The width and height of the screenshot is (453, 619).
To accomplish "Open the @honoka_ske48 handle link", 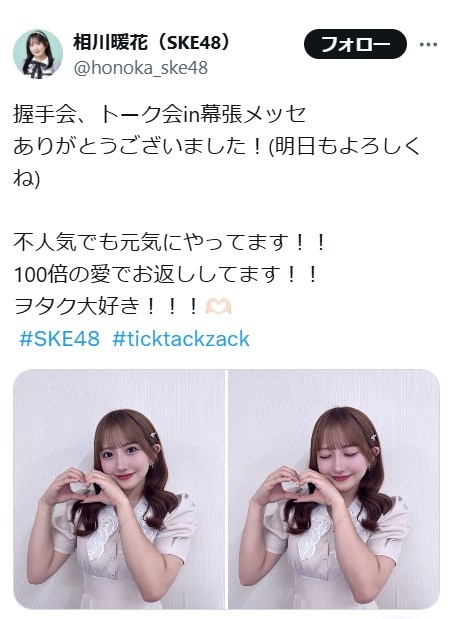I will [140, 68].
